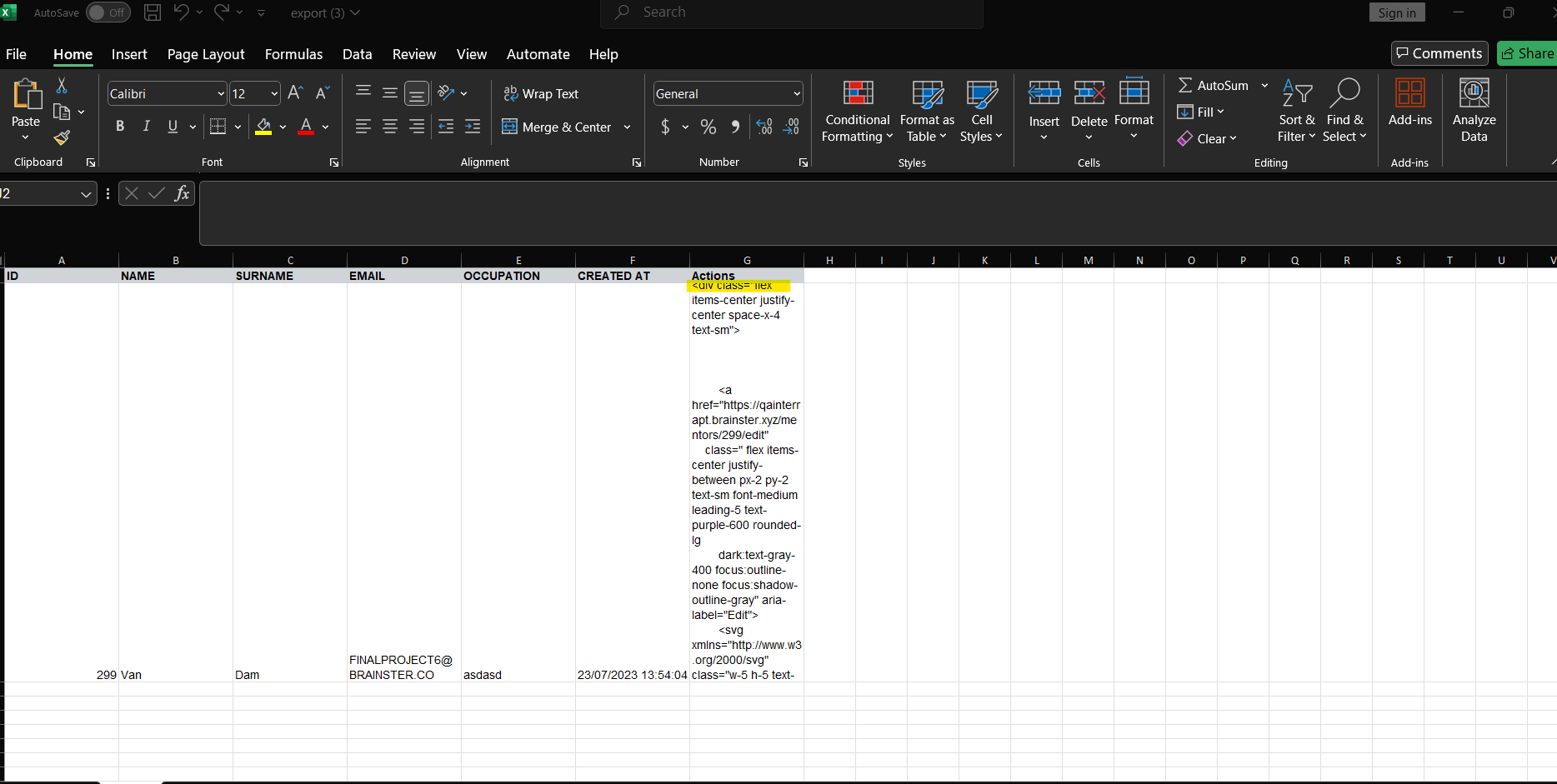
Task: Click the Increase Font Size icon
Action: pyautogui.click(x=295, y=93)
